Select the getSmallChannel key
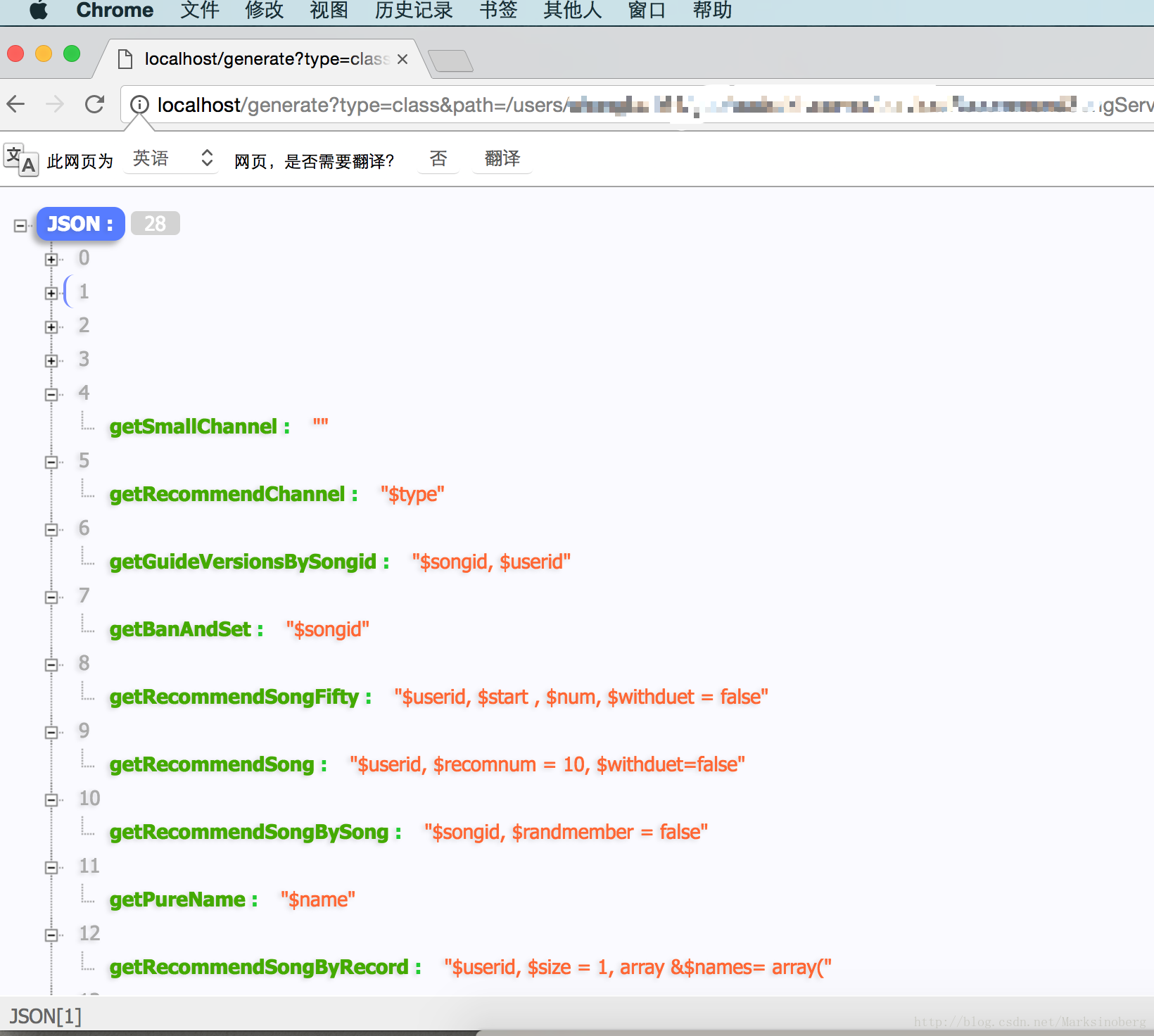Image resolution: width=1154 pixels, height=1036 pixels. [194, 427]
